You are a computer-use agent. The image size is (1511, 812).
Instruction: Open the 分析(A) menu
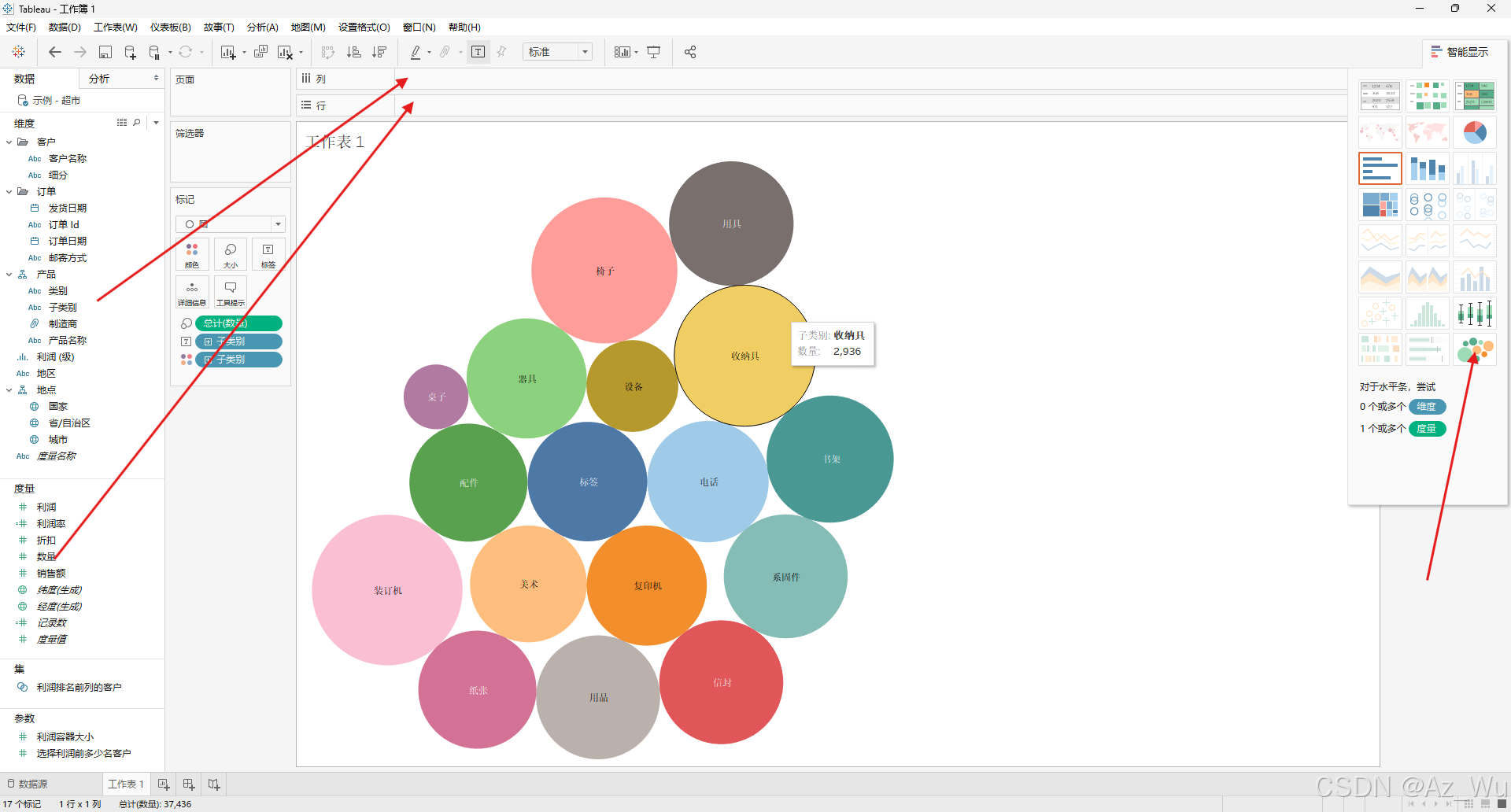click(263, 28)
